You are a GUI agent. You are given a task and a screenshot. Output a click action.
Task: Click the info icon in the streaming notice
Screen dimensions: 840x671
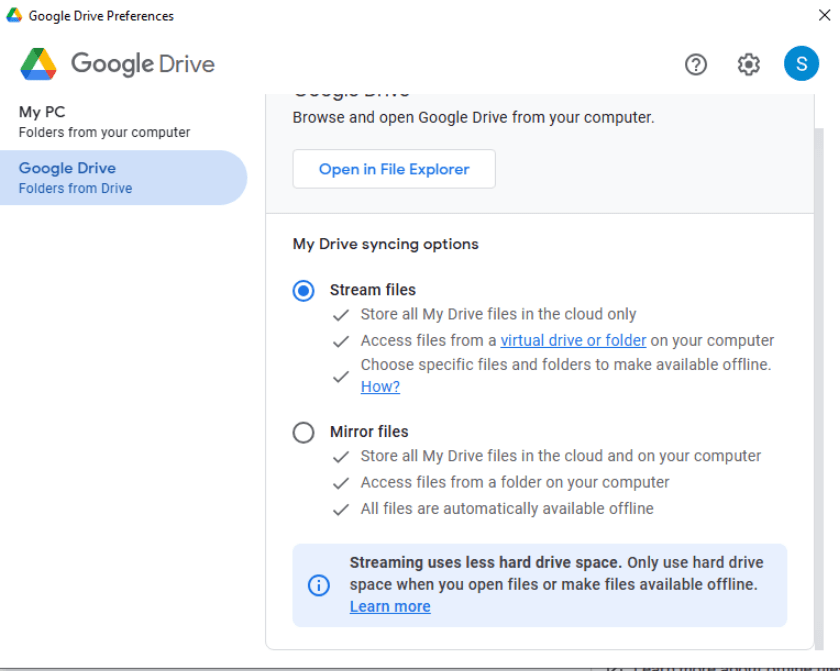[318, 585]
